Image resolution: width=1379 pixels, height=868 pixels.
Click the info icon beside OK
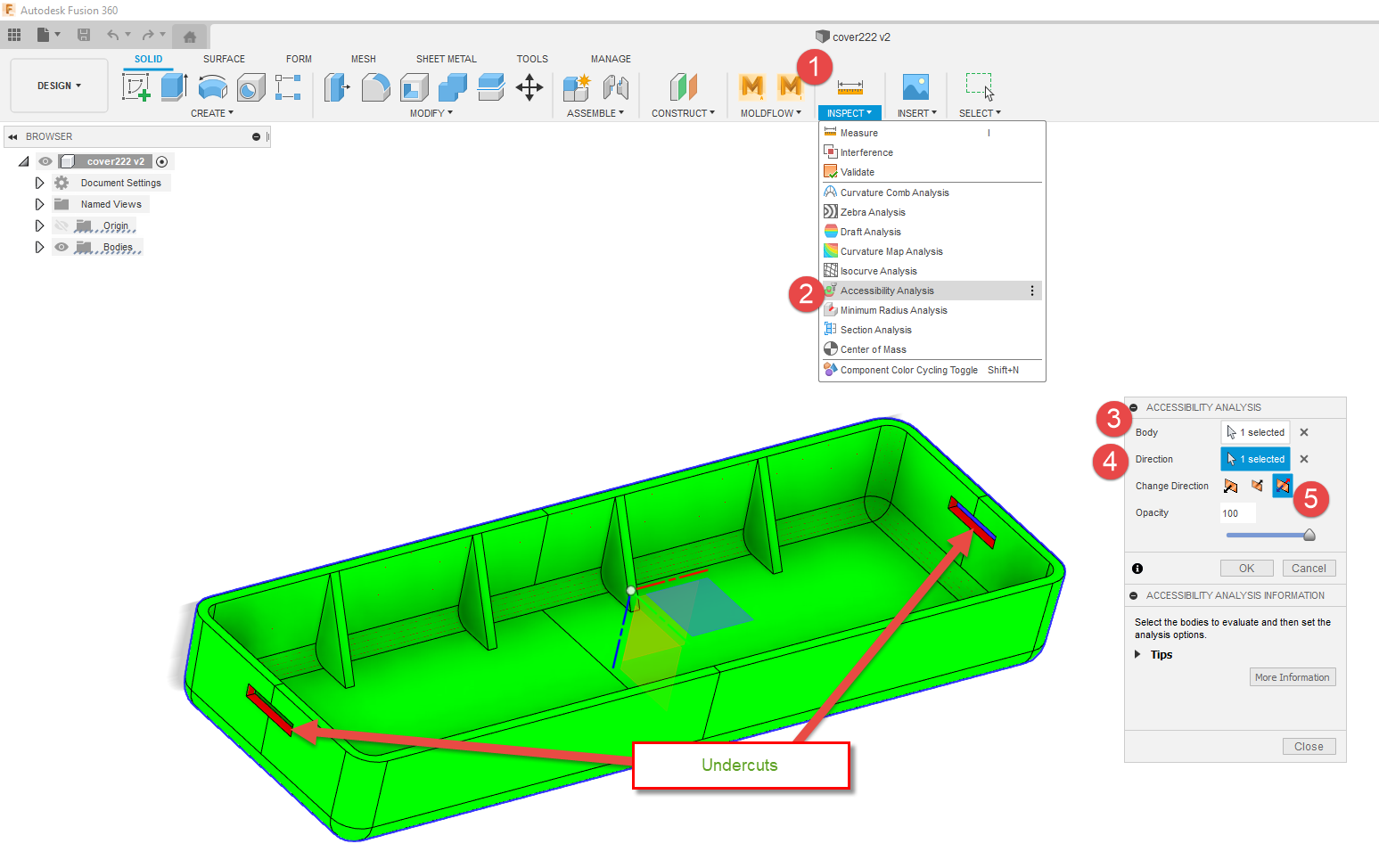tap(1137, 569)
